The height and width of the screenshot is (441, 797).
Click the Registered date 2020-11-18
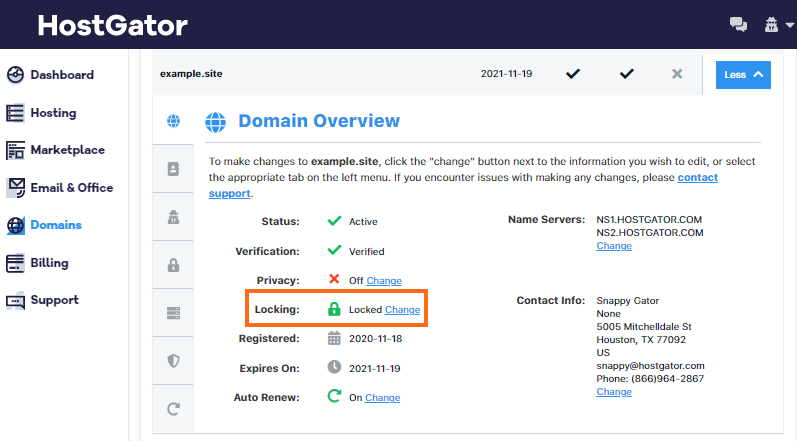click(376, 339)
